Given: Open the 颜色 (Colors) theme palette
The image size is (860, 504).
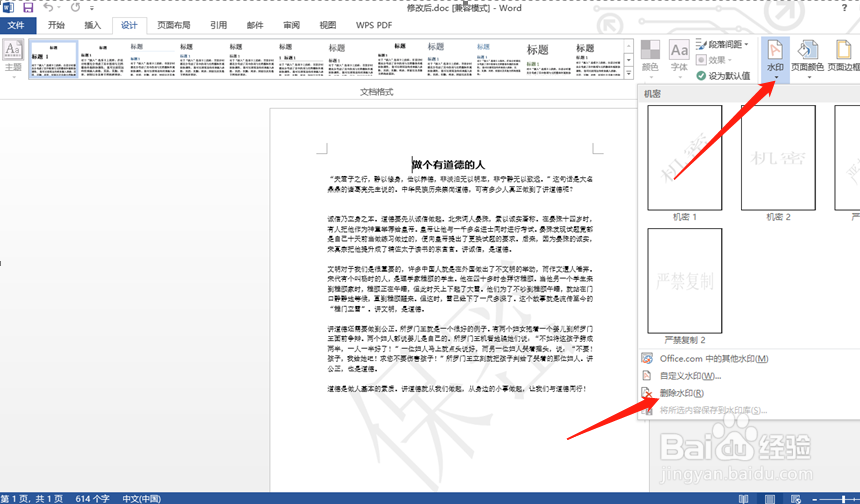Looking at the screenshot, I should [650, 58].
